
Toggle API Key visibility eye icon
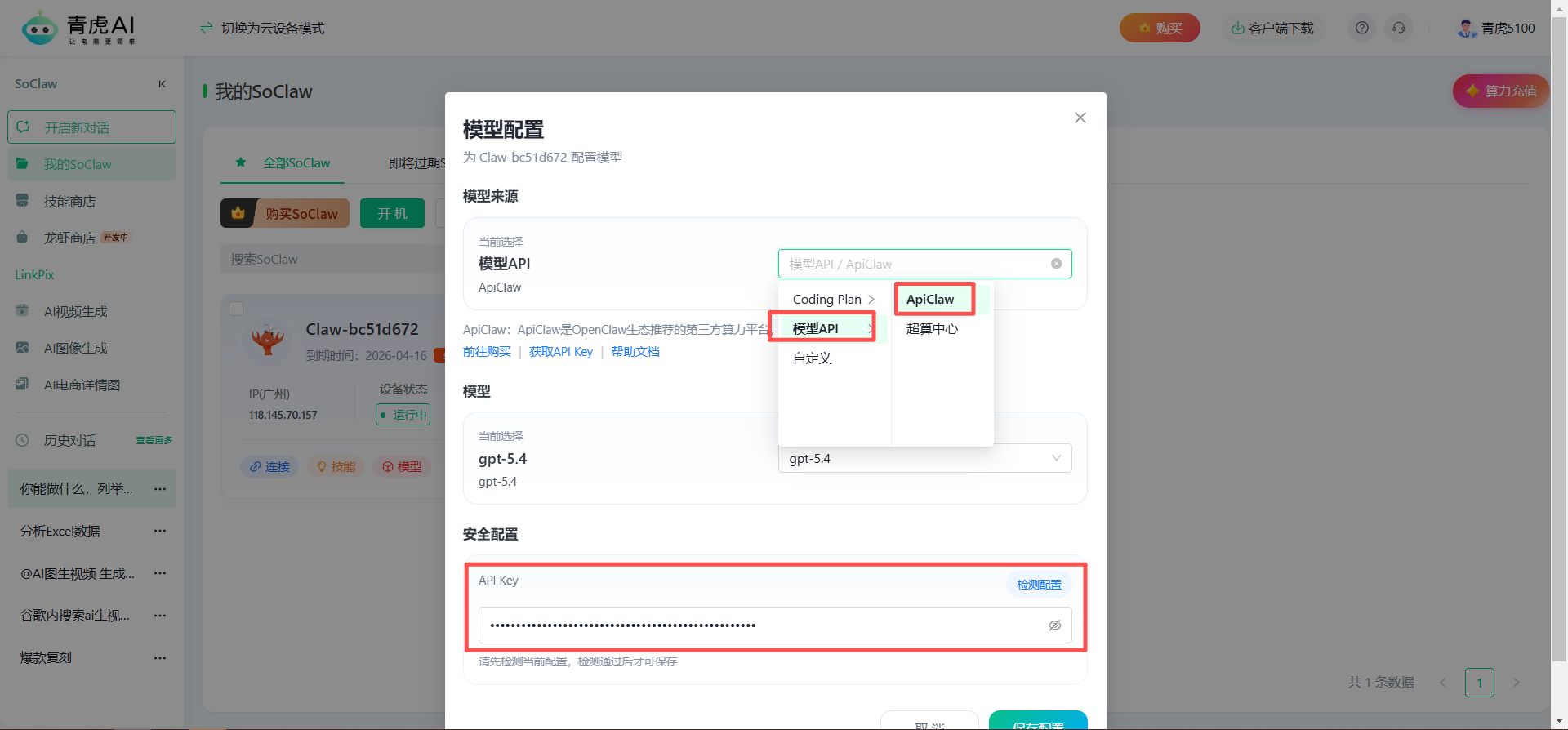click(x=1054, y=625)
